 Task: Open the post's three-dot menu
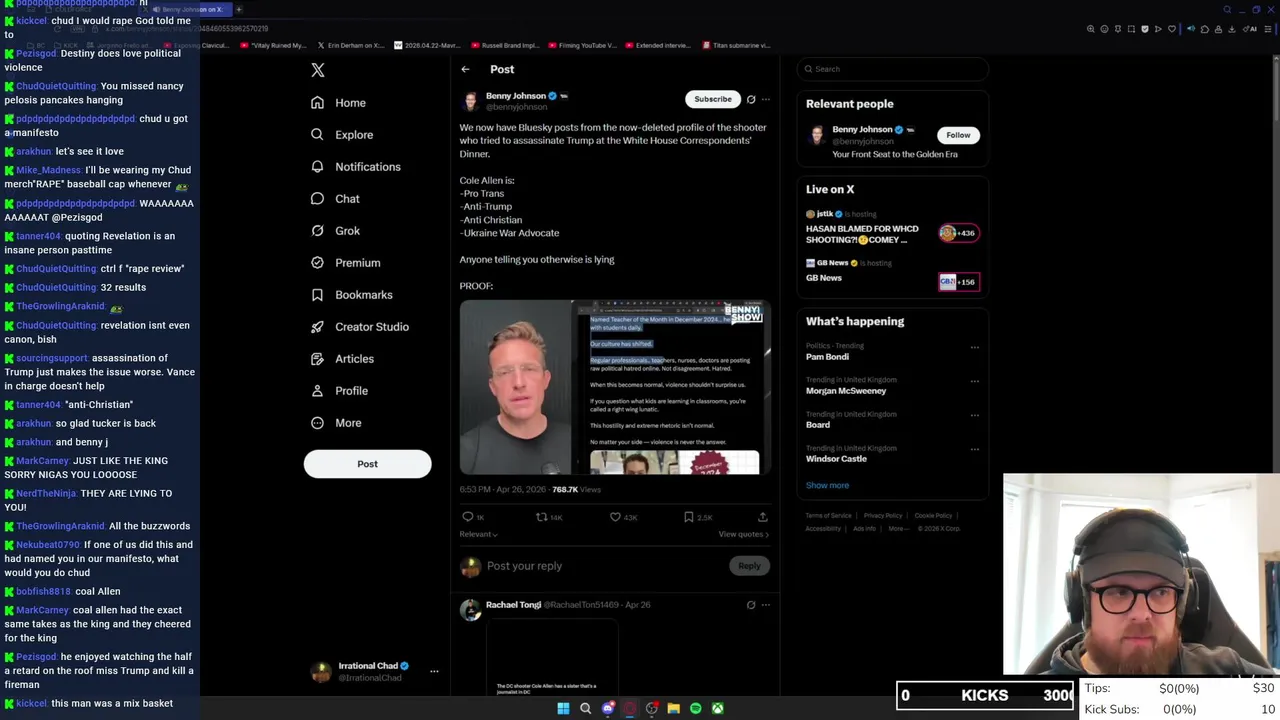[766, 99]
